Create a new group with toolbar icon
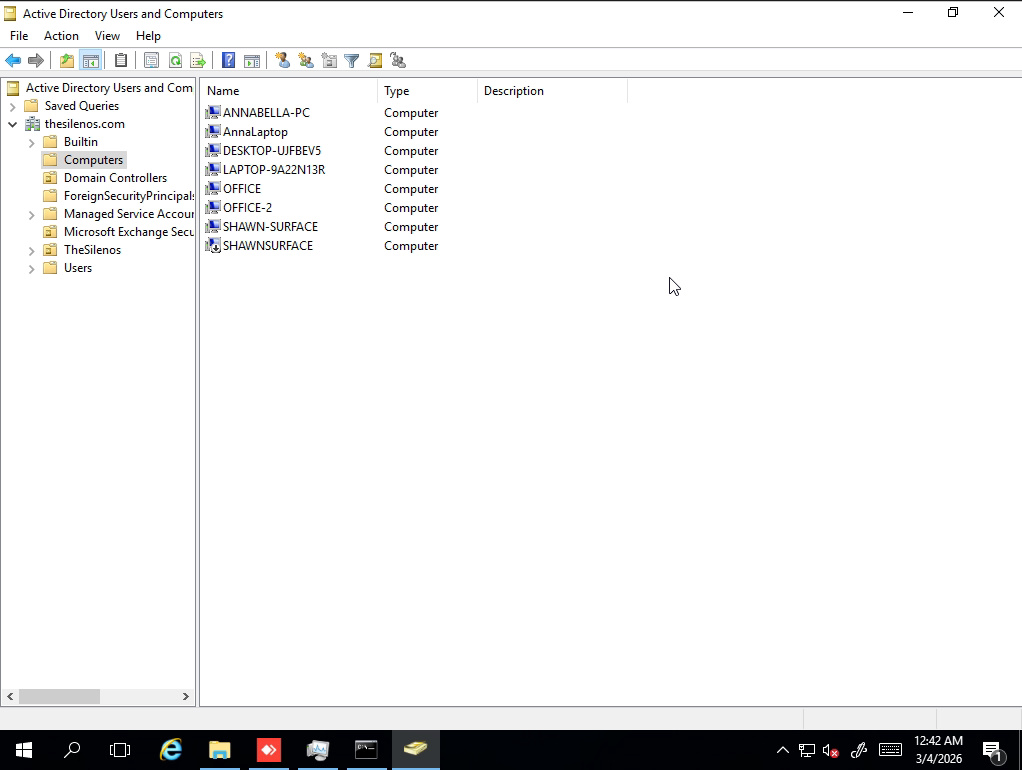This screenshot has width=1022, height=770. click(306, 61)
